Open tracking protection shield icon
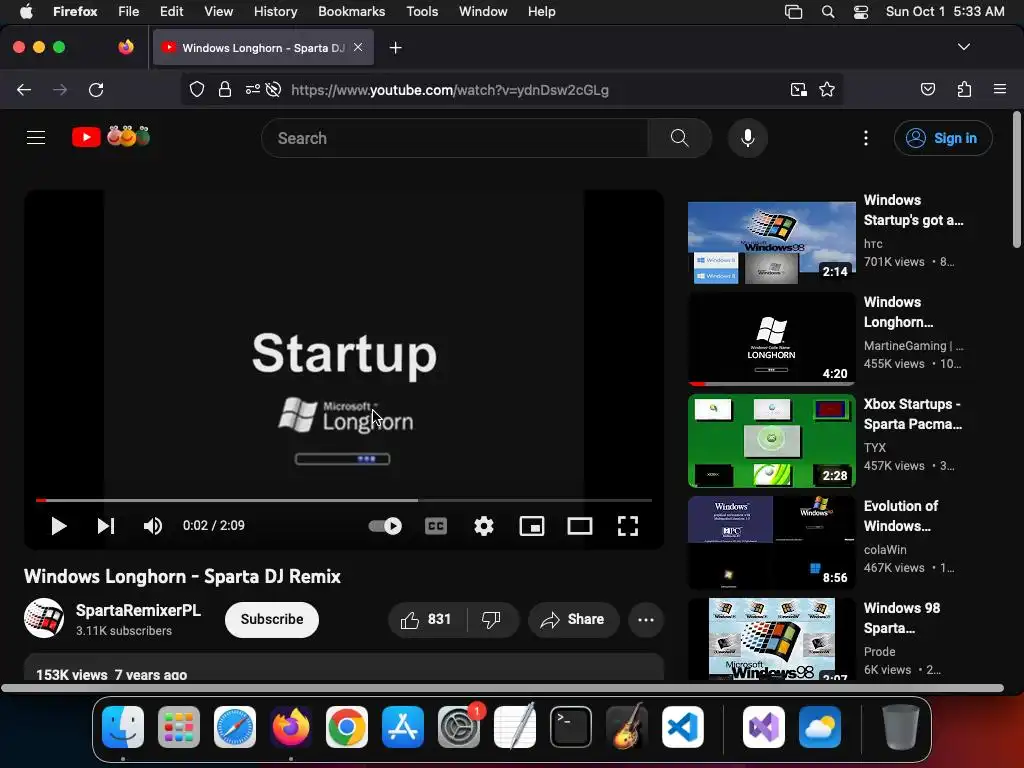This screenshot has width=1024, height=768. [197, 89]
